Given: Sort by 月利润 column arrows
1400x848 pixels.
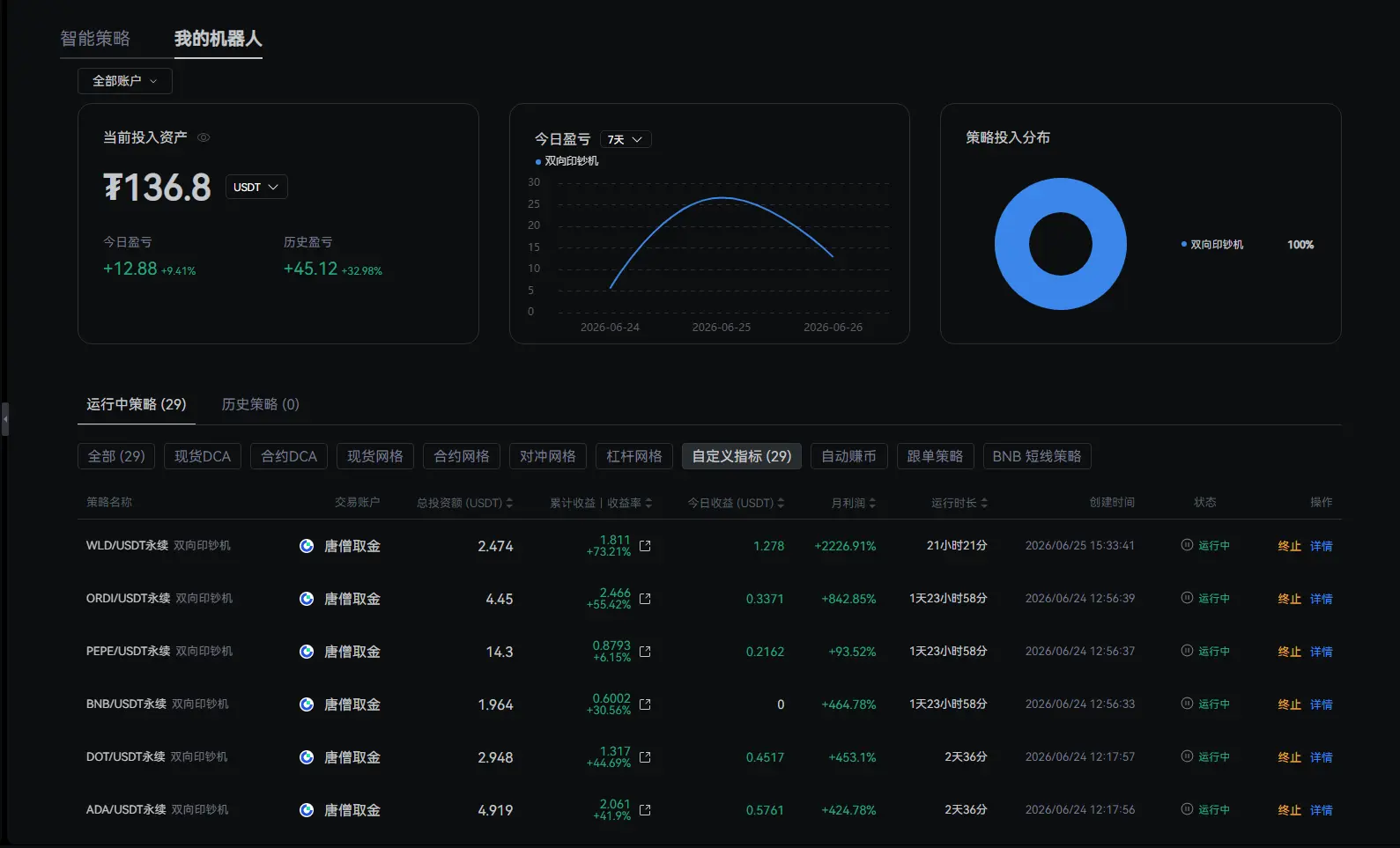Looking at the screenshot, I should coord(872,503).
